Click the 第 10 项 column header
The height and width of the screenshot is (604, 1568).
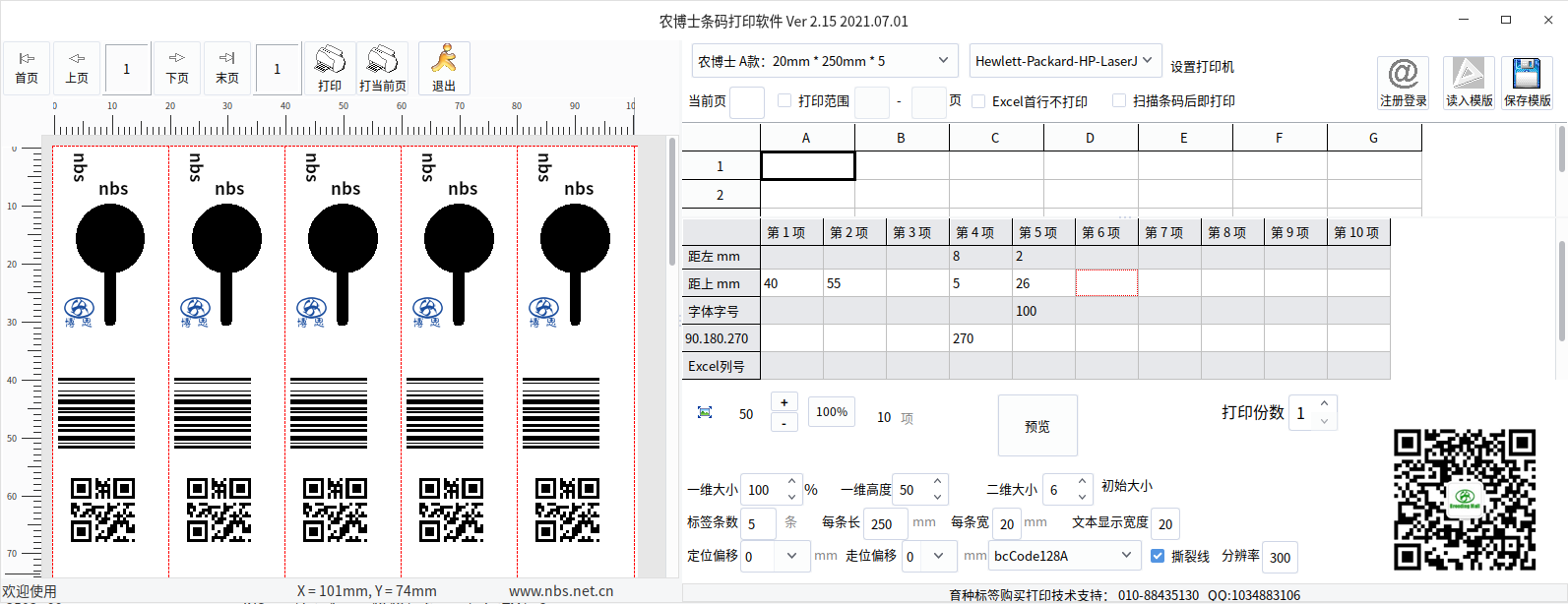pyautogui.click(x=1358, y=232)
